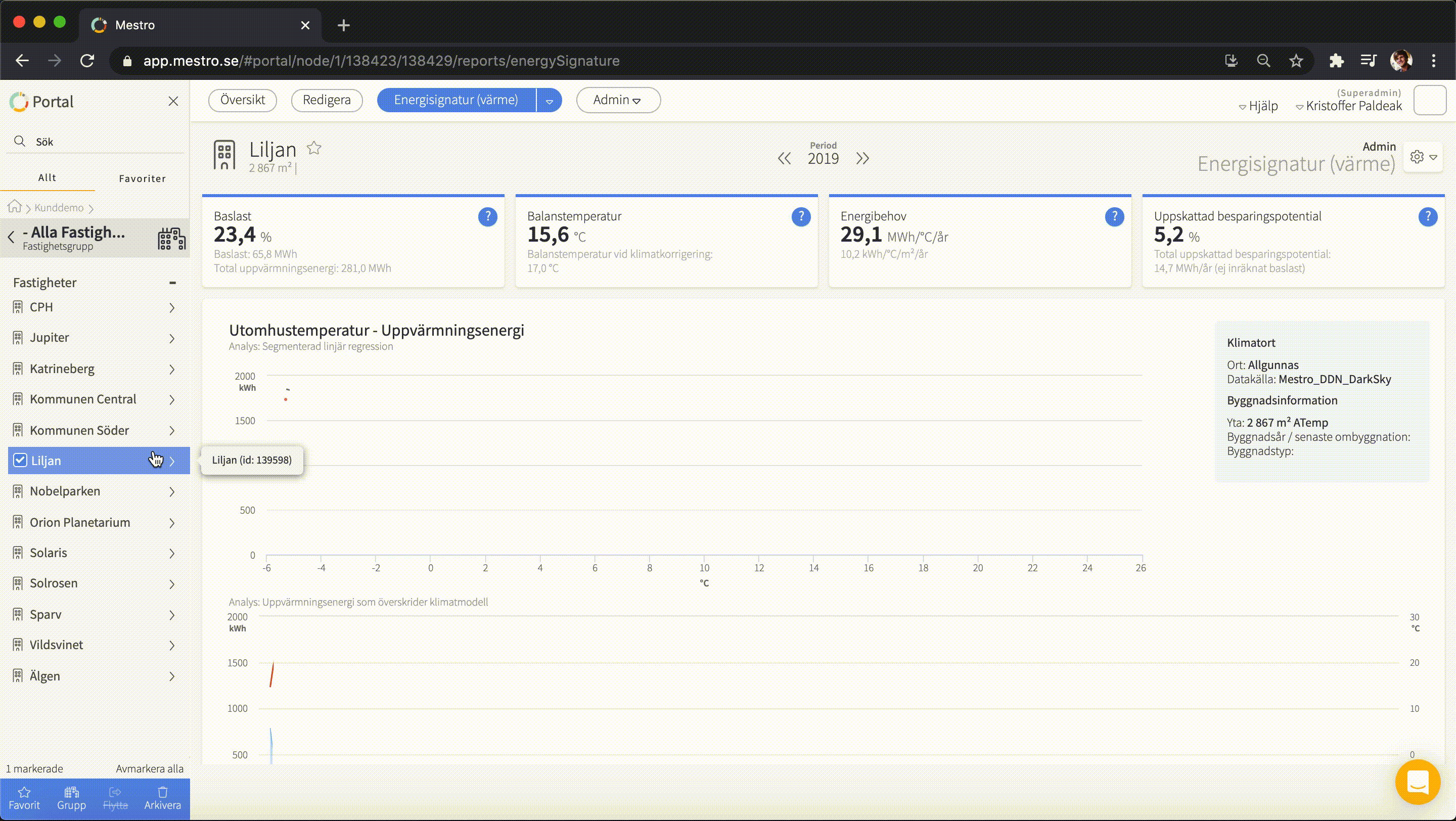Switch to the Favoriter tab

[142, 178]
